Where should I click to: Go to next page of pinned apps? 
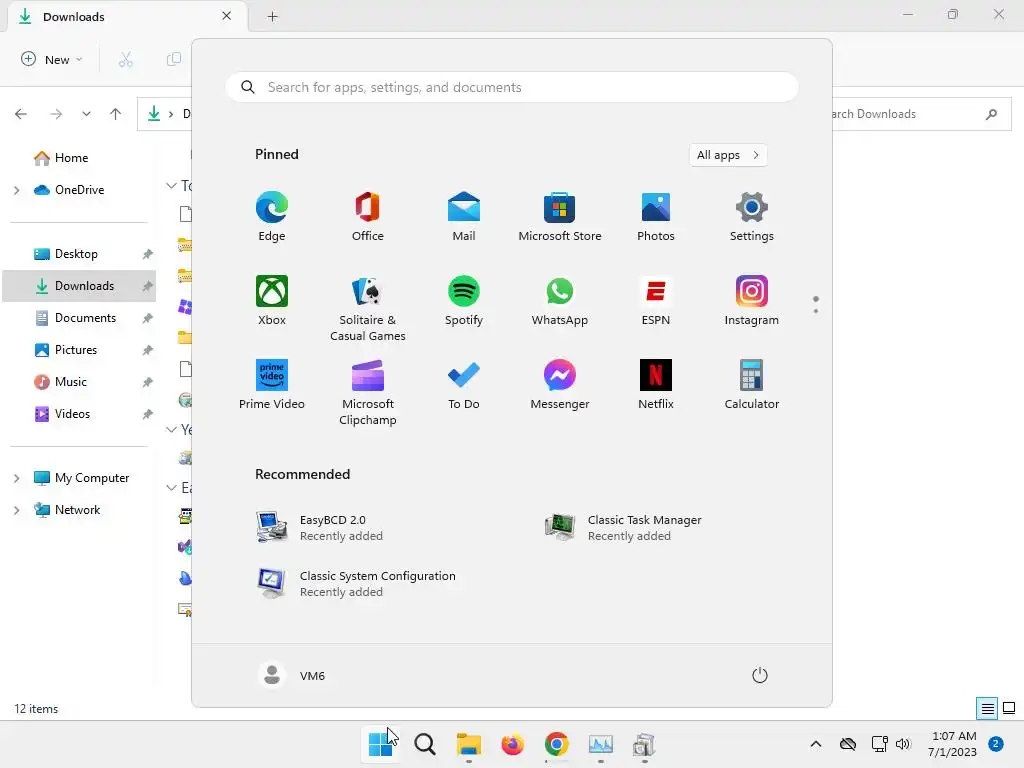pos(816,310)
